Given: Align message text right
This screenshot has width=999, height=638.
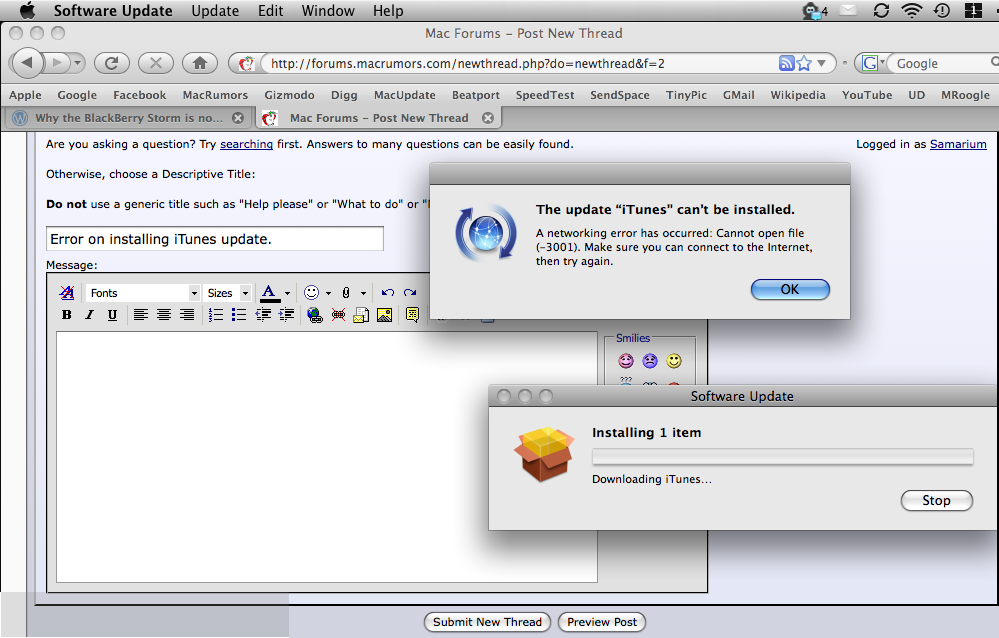Looking at the screenshot, I should click(187, 315).
